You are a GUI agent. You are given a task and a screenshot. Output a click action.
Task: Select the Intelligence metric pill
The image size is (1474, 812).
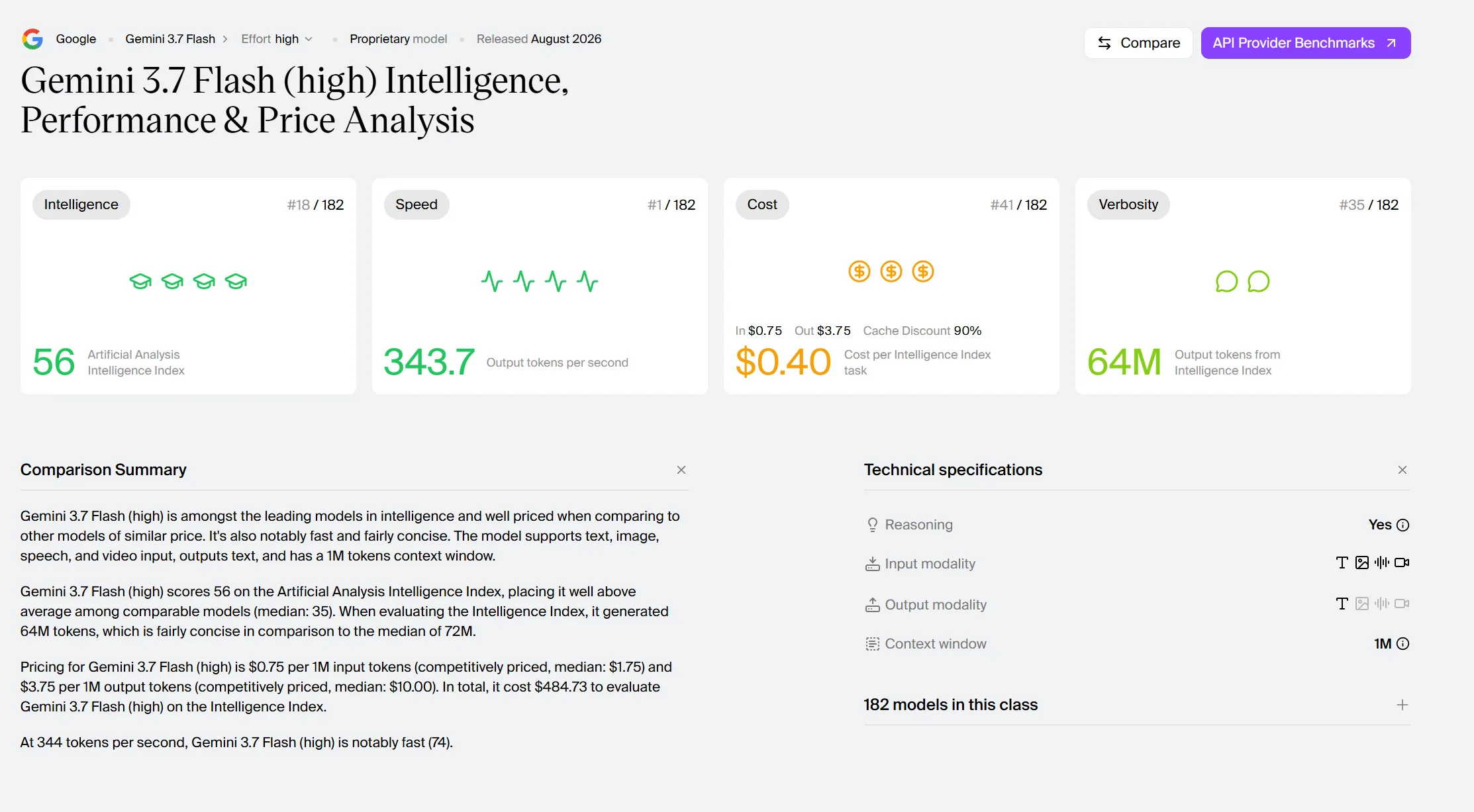point(81,204)
